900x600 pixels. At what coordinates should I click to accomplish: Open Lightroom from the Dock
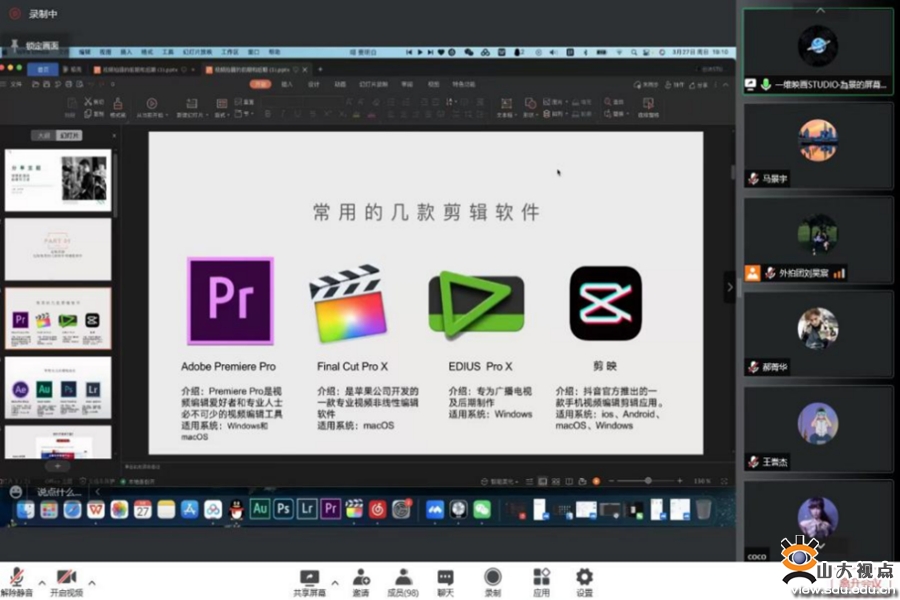(x=307, y=509)
